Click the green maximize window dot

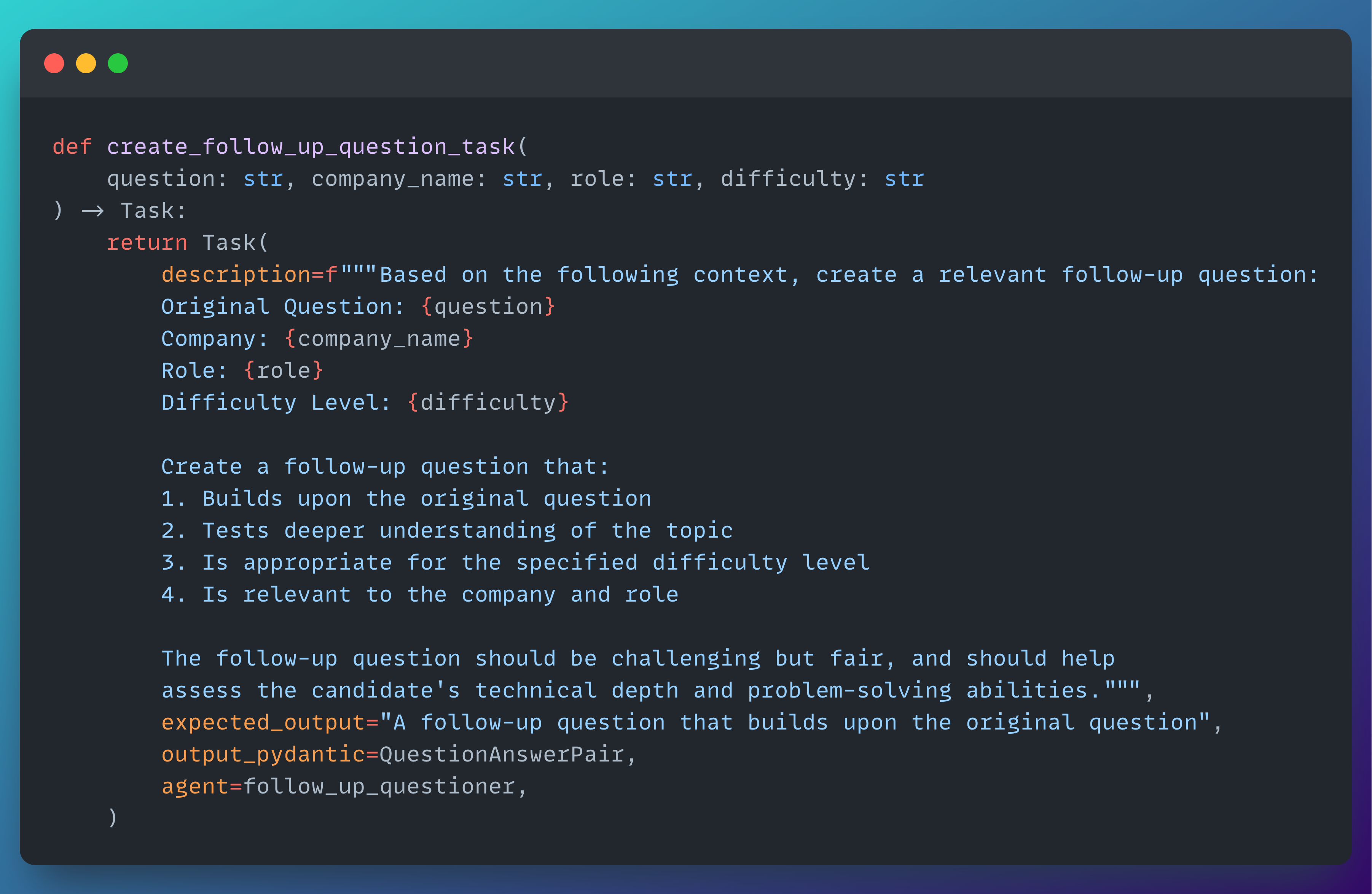coord(118,64)
